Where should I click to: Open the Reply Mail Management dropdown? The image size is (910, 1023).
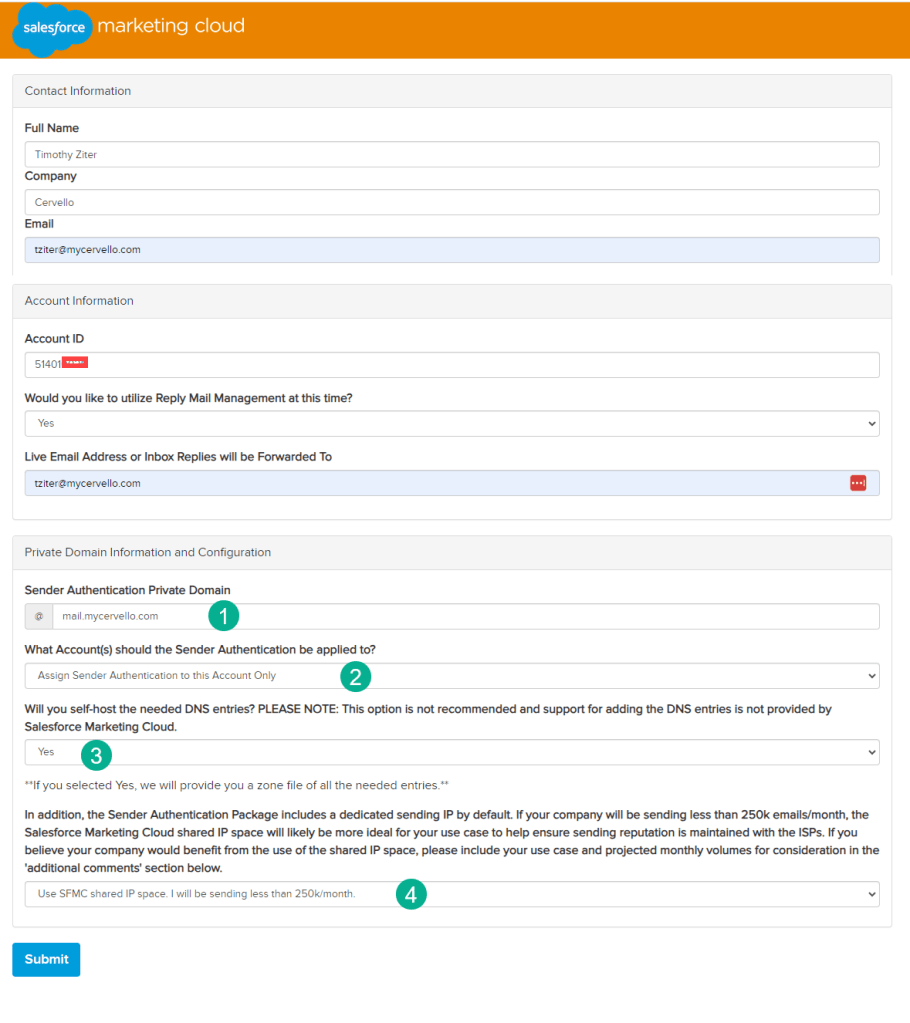coord(451,423)
